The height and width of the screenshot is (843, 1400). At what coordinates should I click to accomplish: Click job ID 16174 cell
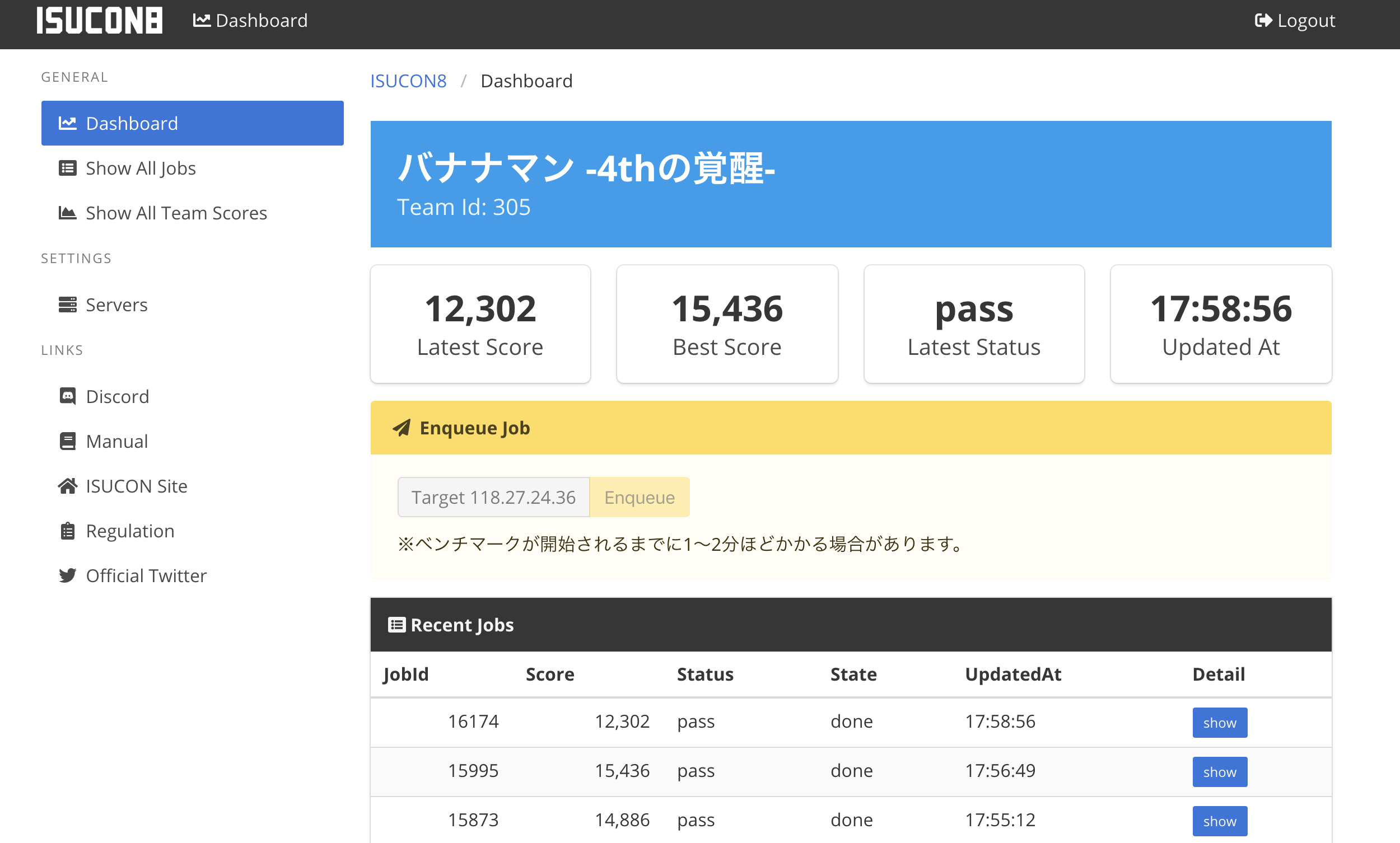pyautogui.click(x=473, y=722)
